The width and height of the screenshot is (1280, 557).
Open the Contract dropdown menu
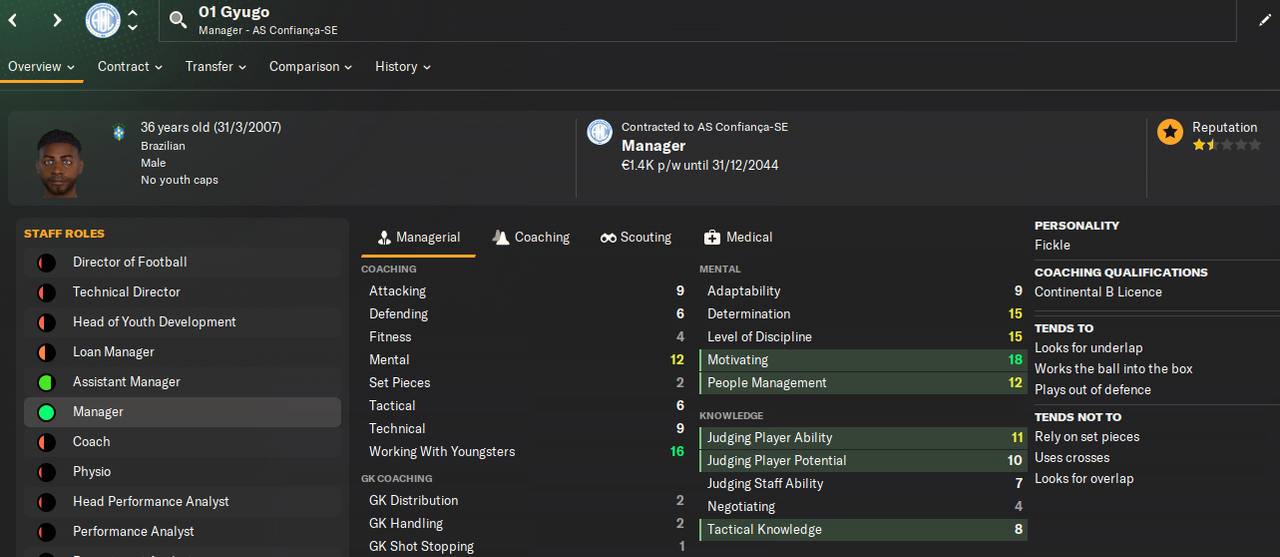[x=130, y=67]
